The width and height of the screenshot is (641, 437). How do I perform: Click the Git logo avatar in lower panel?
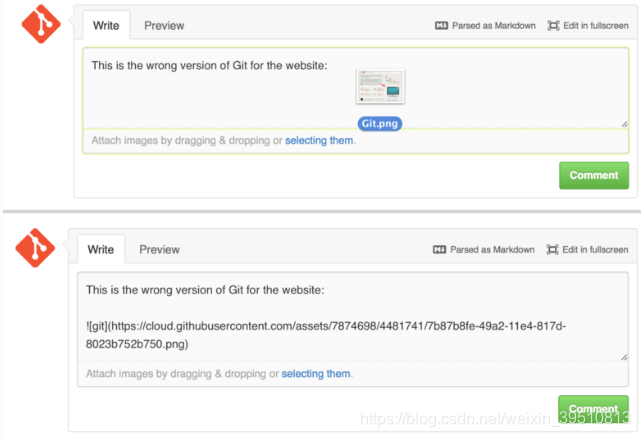[x=35, y=248]
